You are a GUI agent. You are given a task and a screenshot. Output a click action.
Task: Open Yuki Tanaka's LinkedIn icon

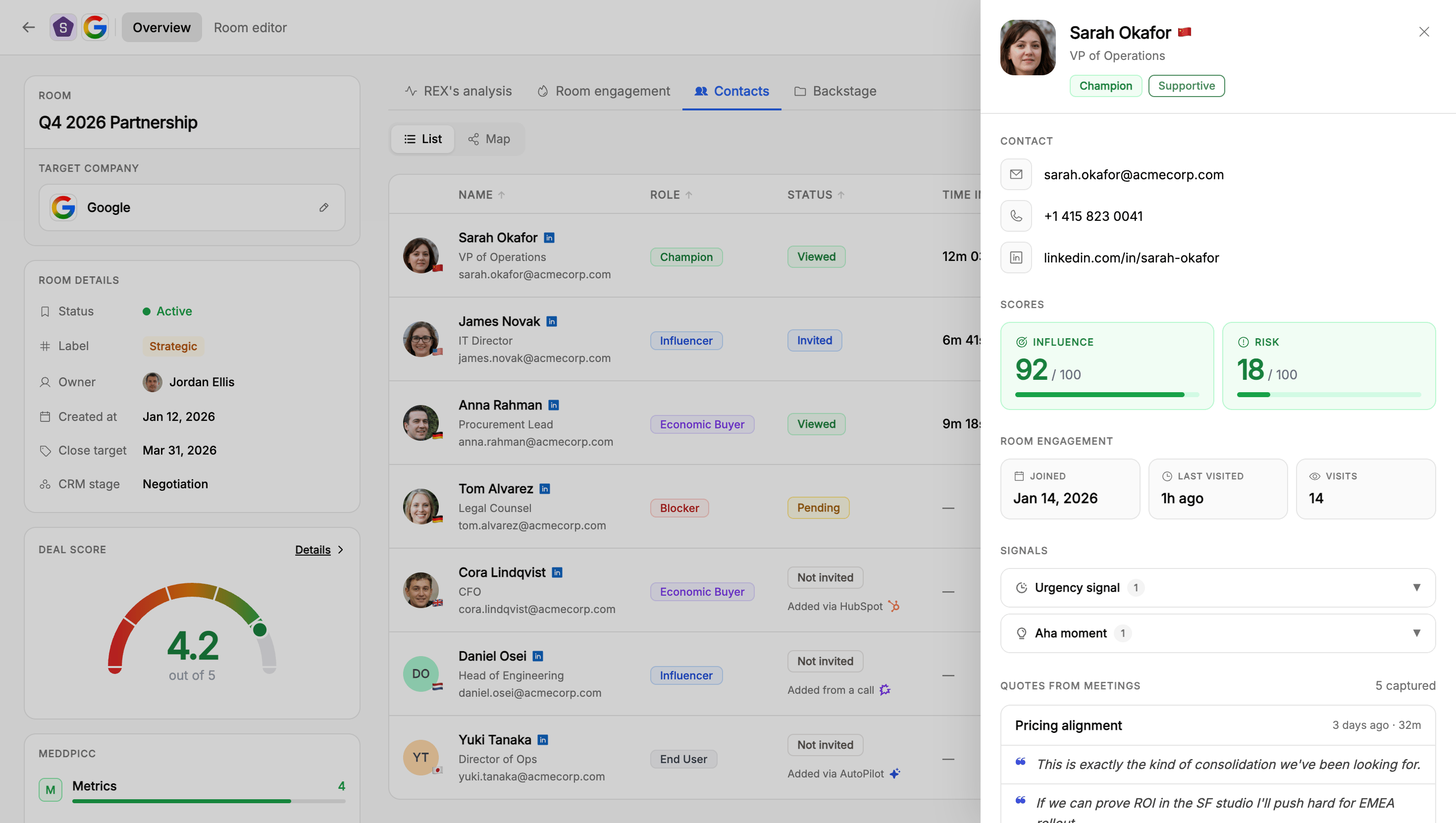[x=543, y=740]
